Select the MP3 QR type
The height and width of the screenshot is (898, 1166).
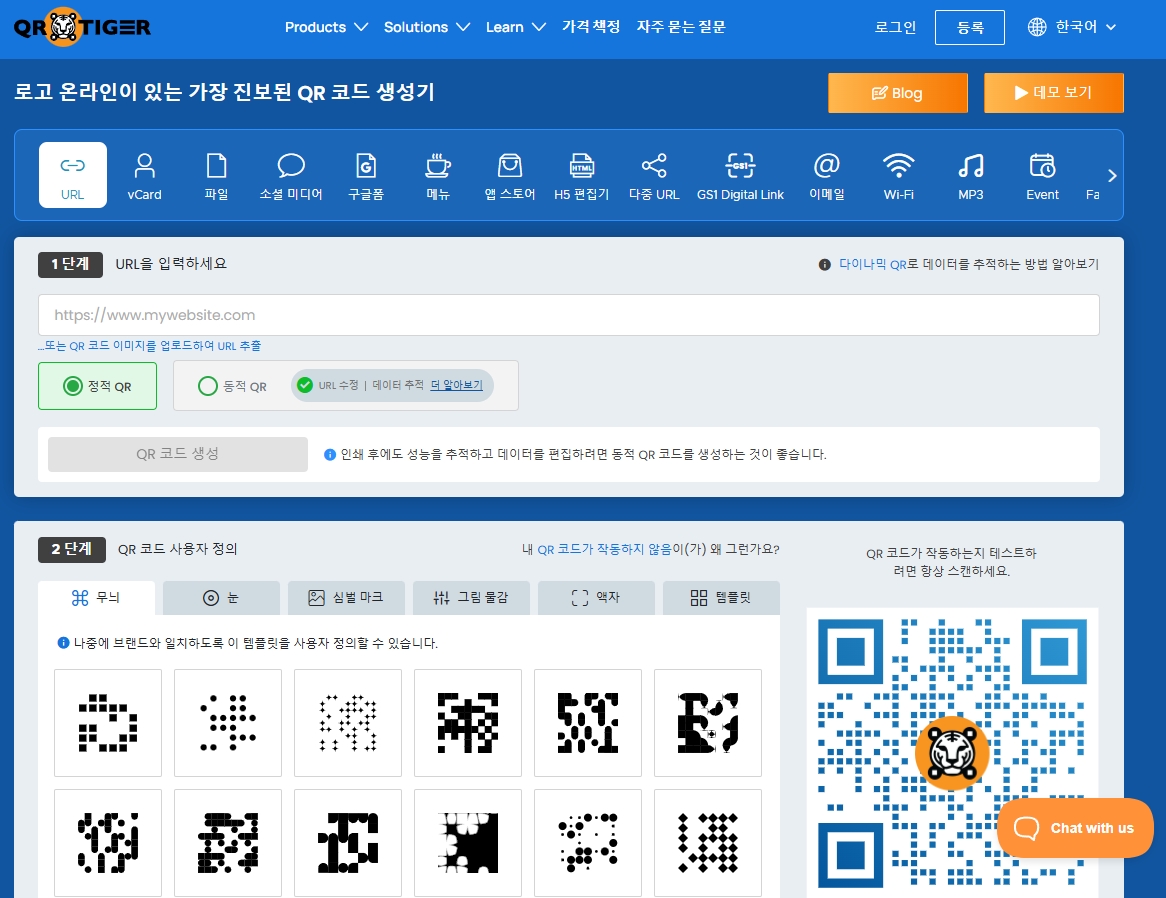point(970,175)
